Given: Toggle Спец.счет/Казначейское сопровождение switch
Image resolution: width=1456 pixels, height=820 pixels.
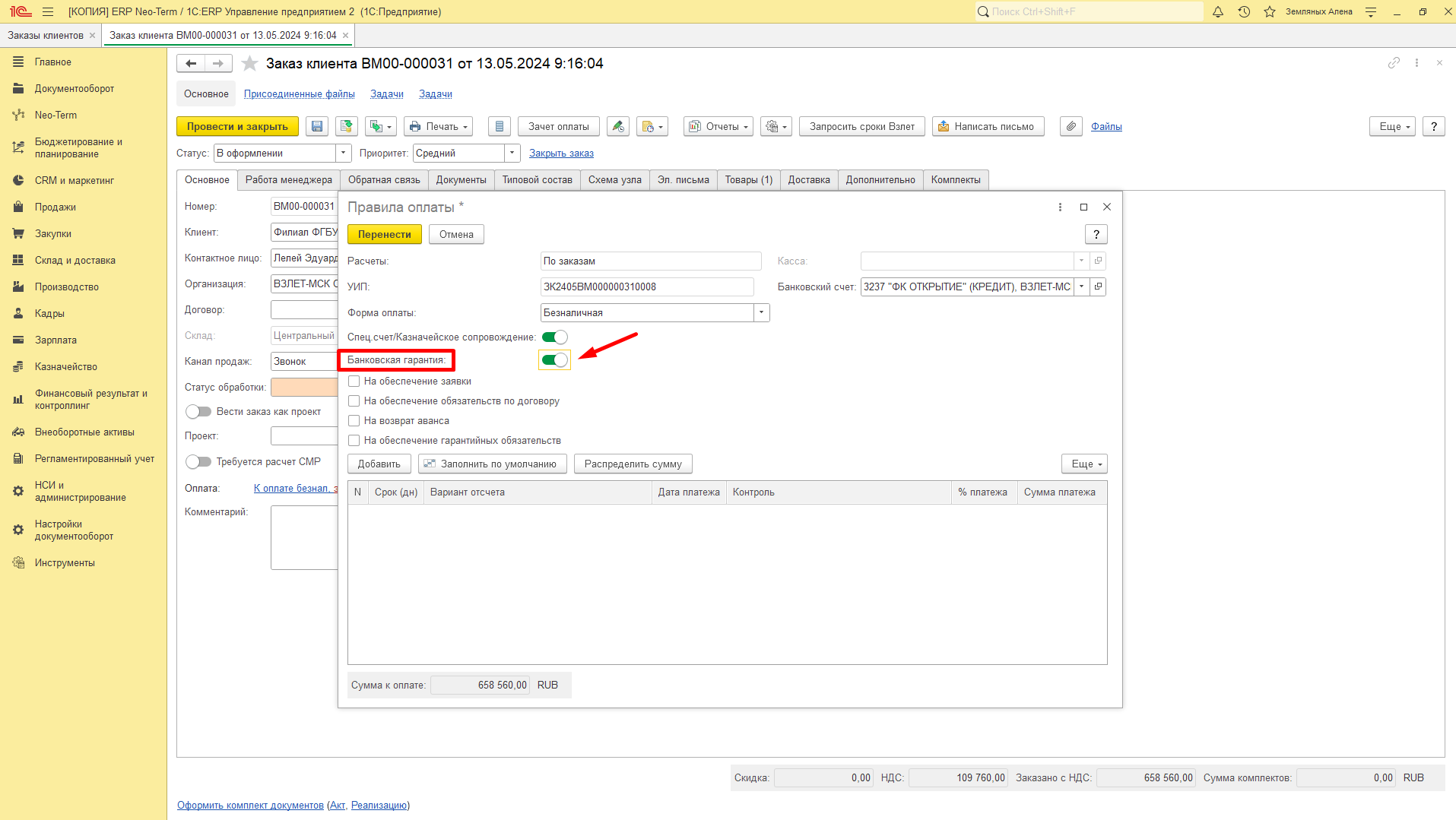Looking at the screenshot, I should (554, 337).
